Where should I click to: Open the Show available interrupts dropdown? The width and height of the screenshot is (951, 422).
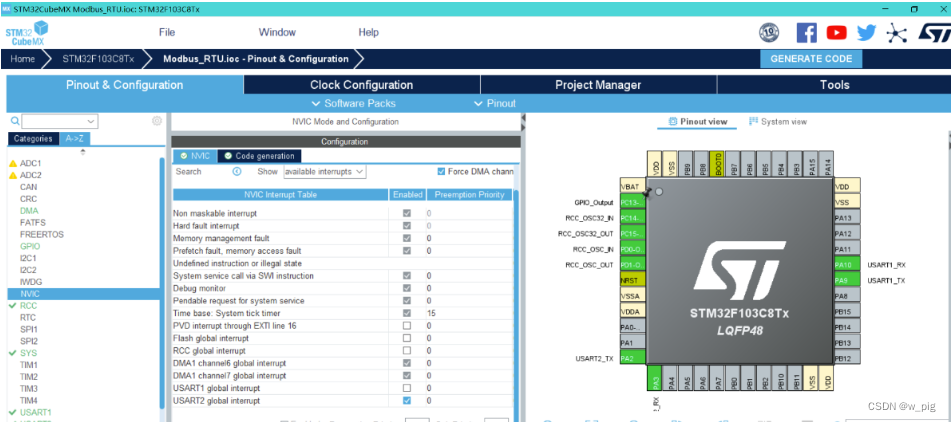324,172
